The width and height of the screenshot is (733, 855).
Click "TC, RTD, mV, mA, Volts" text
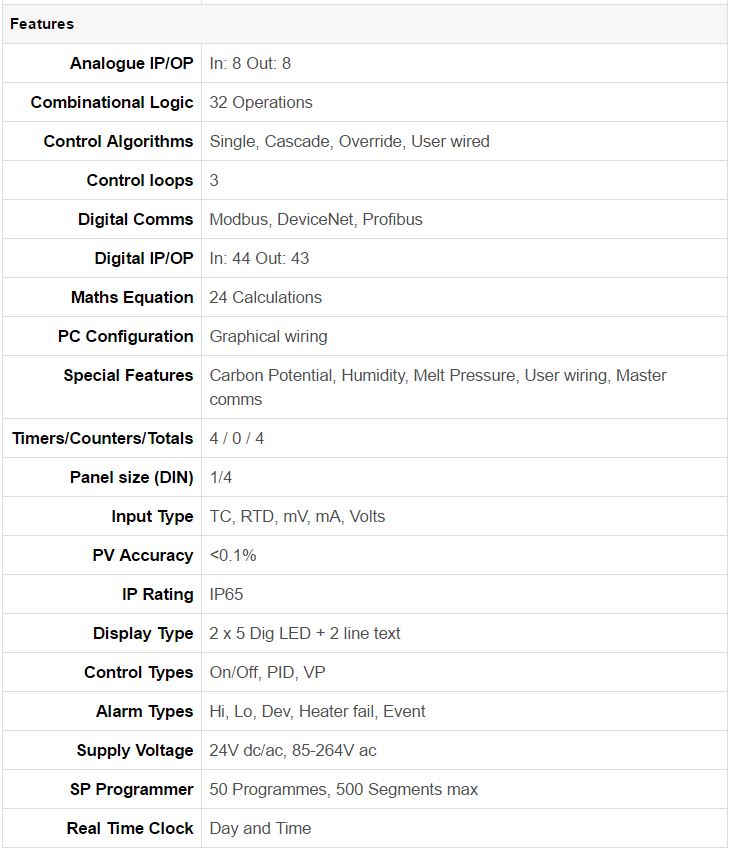tap(297, 516)
